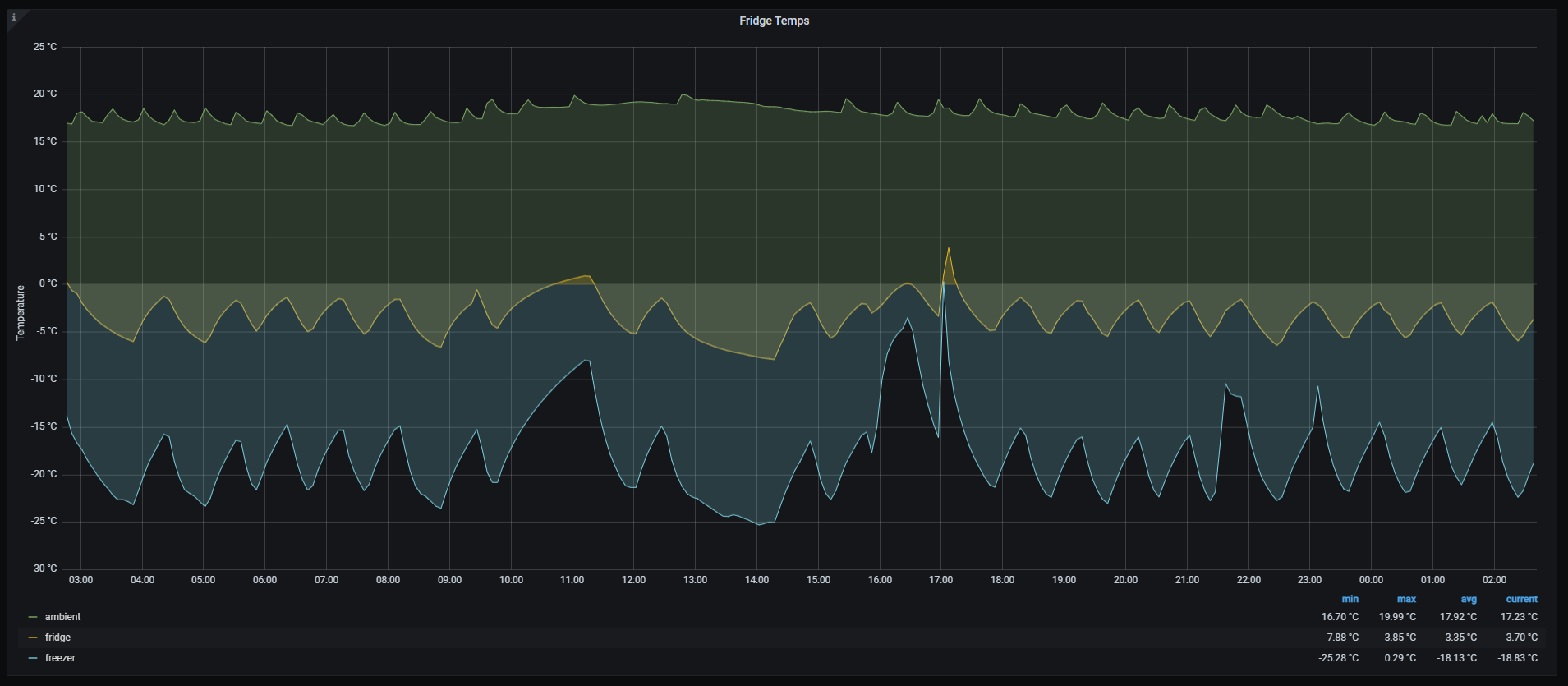Click the panel info icon in corner

click(x=13, y=17)
